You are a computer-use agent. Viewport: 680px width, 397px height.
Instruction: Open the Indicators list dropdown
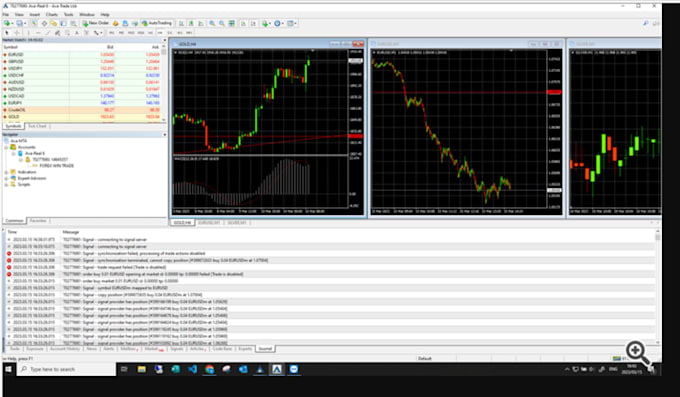(x=266, y=23)
